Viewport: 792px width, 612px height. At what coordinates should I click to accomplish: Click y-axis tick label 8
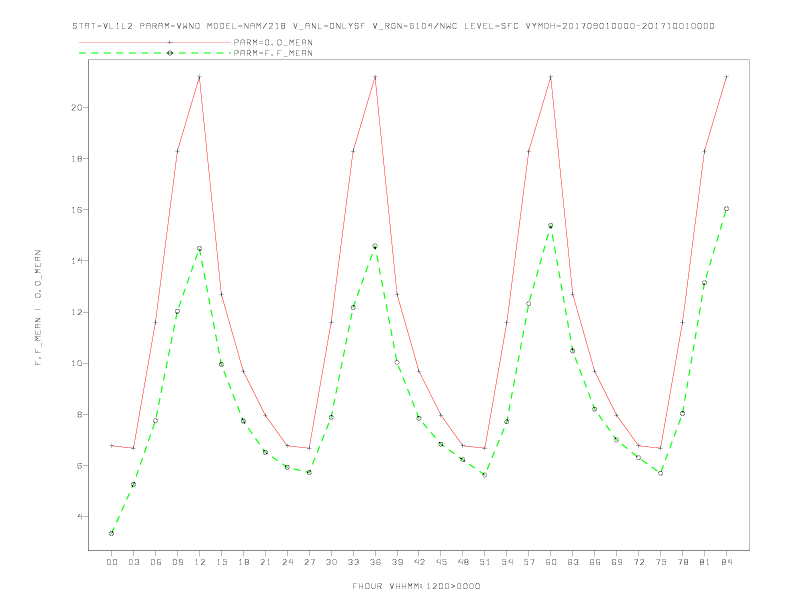[x=80, y=415]
